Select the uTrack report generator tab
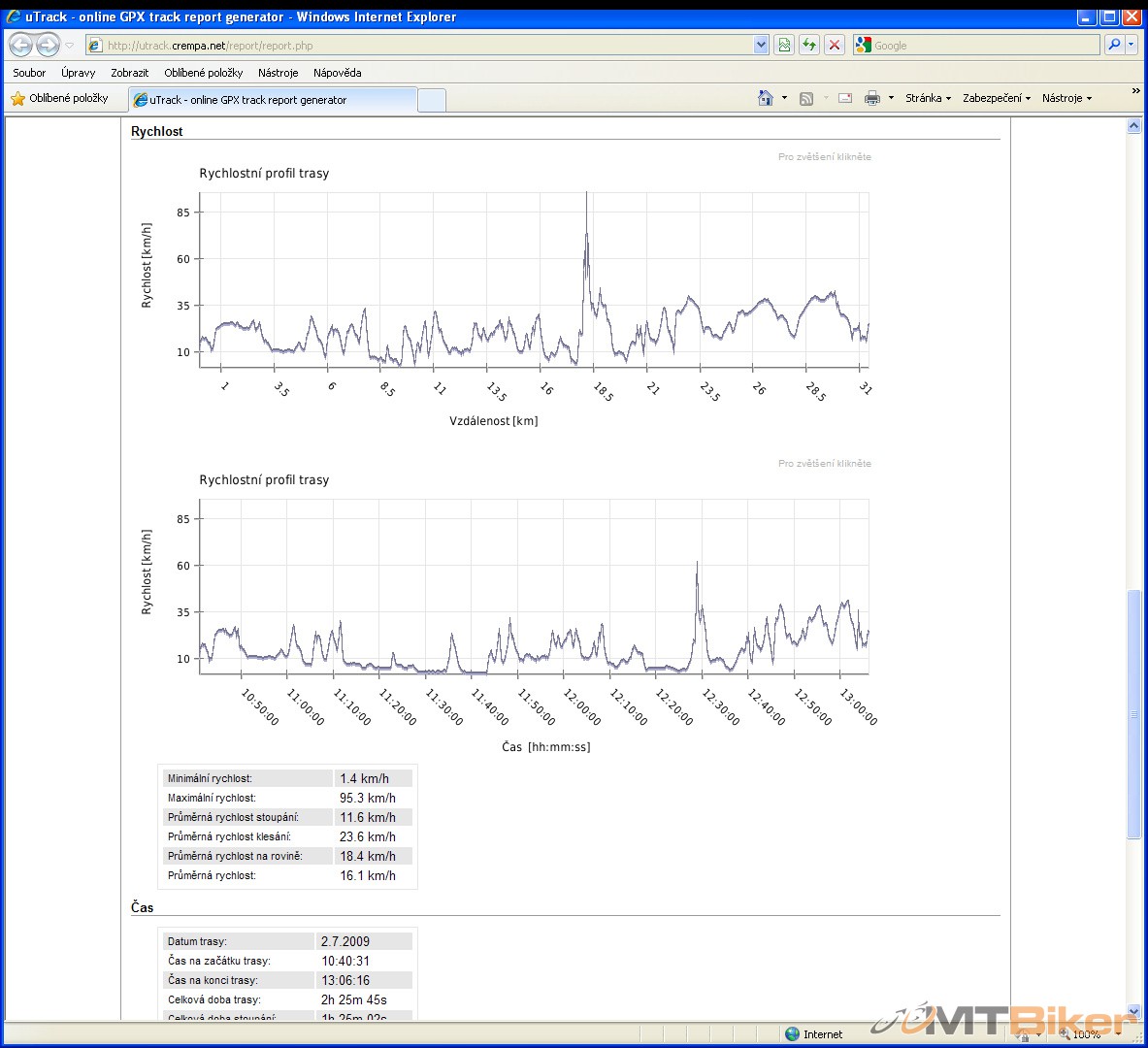 (272, 100)
